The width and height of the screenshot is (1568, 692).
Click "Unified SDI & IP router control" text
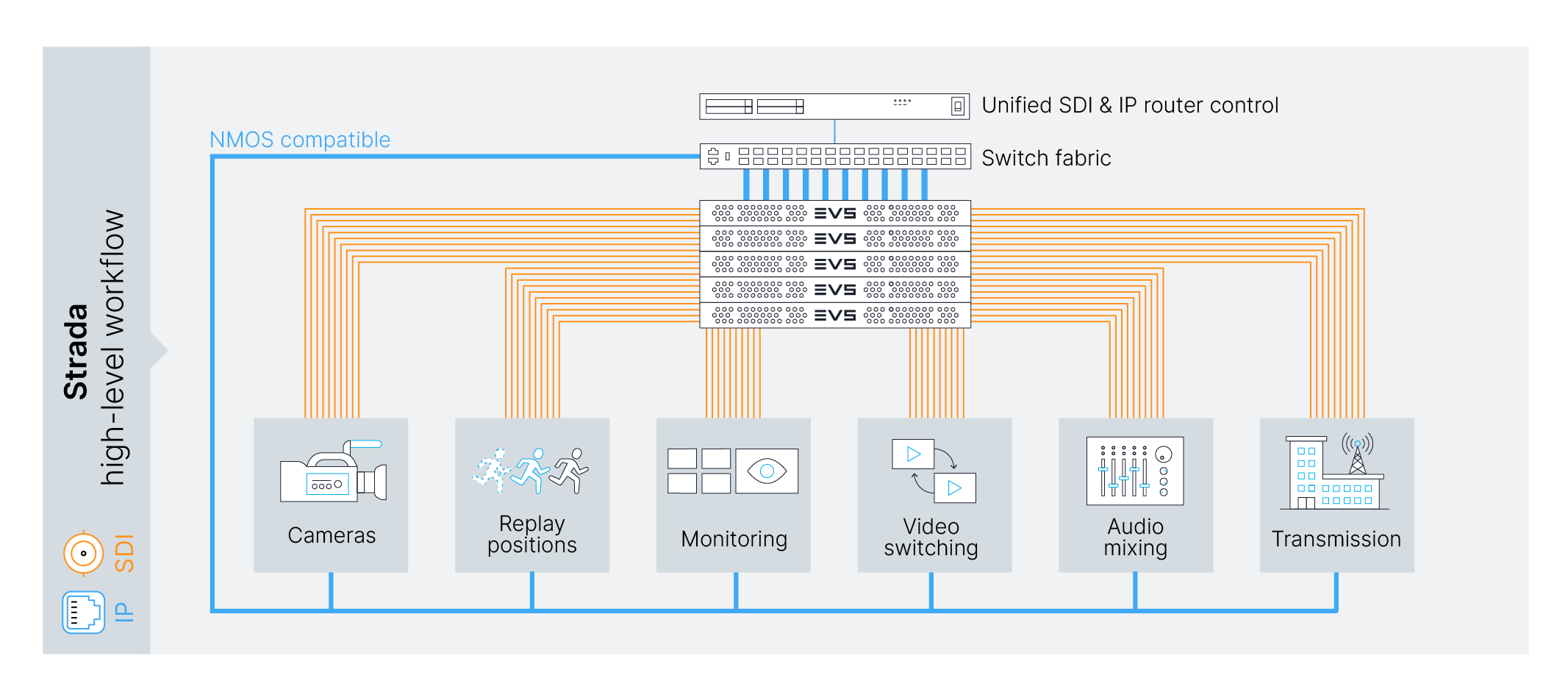1130,106
